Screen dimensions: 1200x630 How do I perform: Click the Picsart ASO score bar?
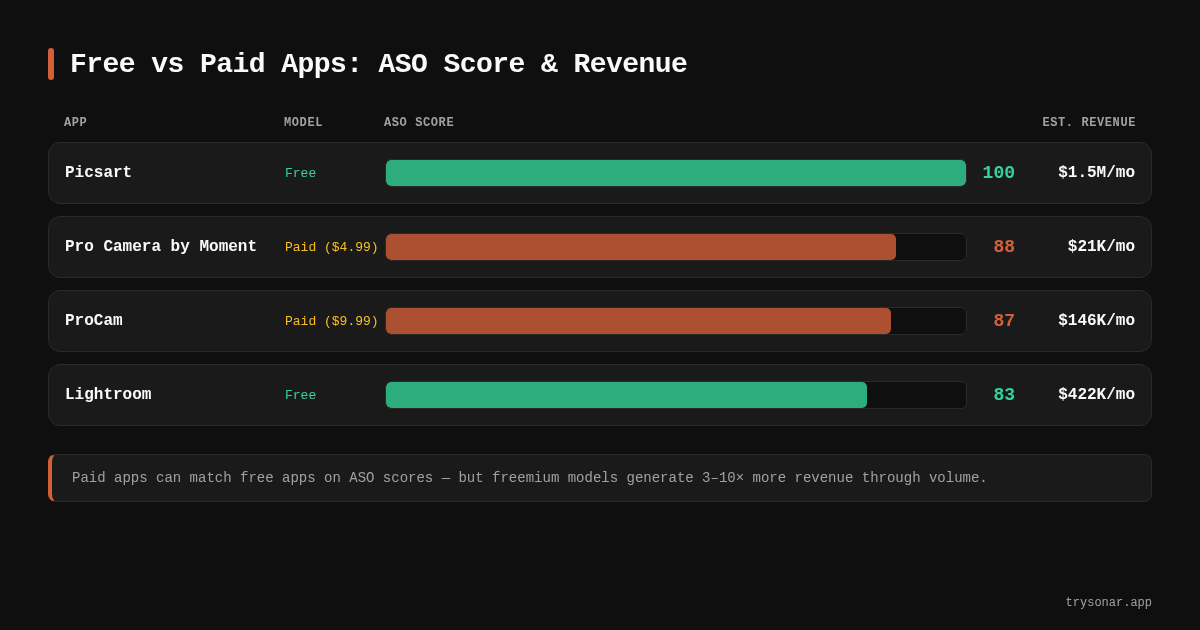click(676, 173)
